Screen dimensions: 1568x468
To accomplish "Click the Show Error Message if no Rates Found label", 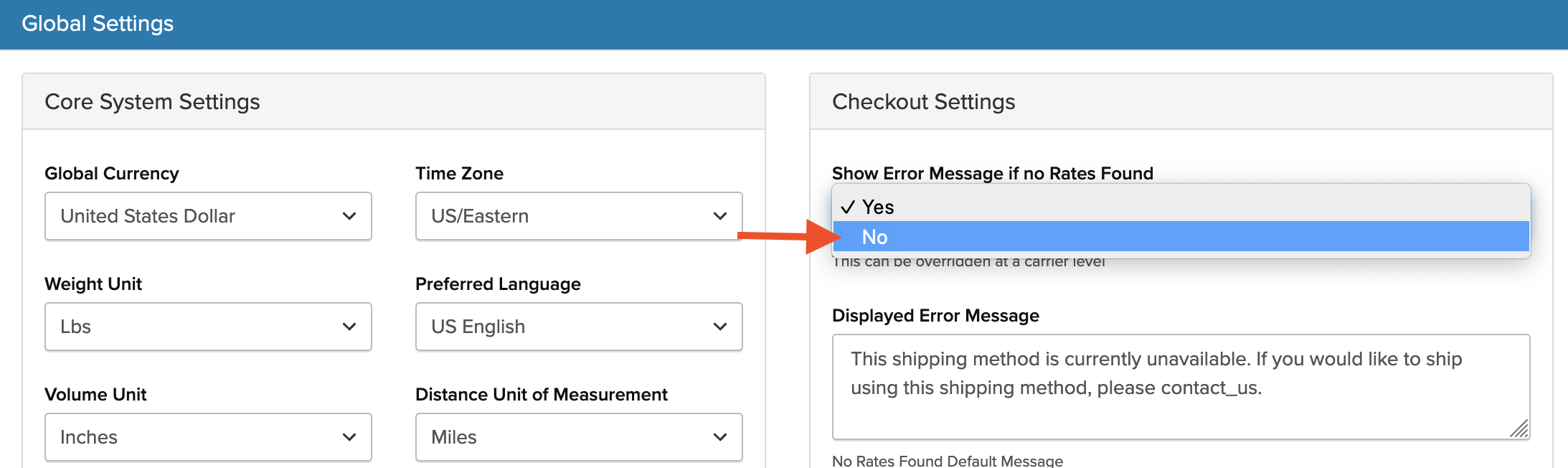I will click(x=992, y=174).
